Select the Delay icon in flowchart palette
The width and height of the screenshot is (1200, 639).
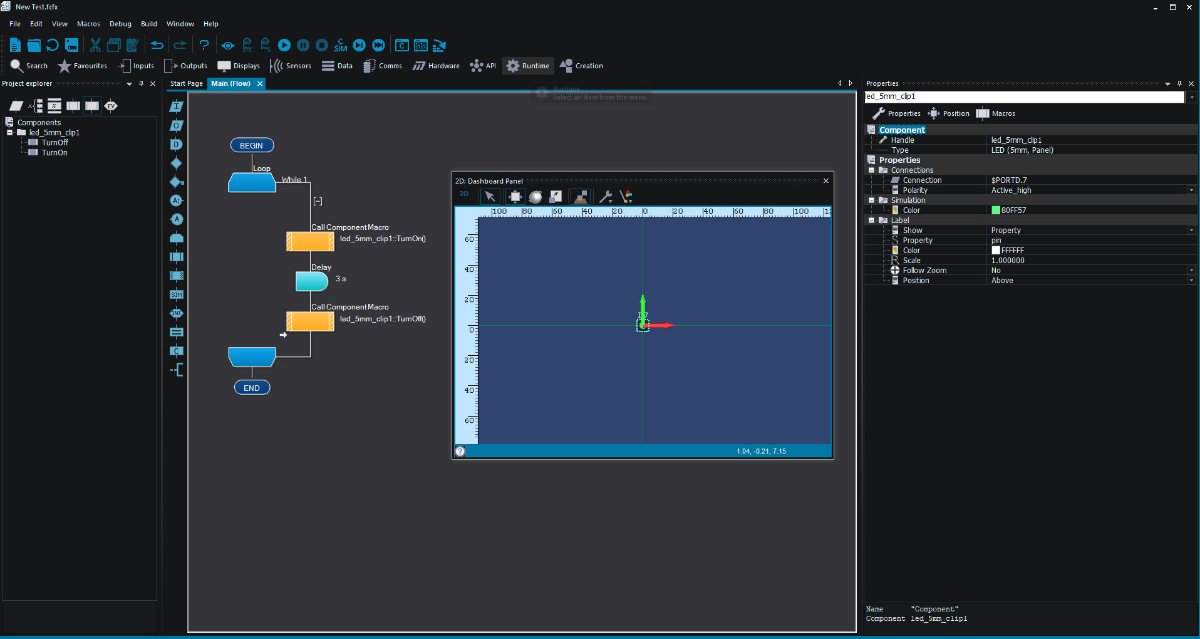coord(177,143)
